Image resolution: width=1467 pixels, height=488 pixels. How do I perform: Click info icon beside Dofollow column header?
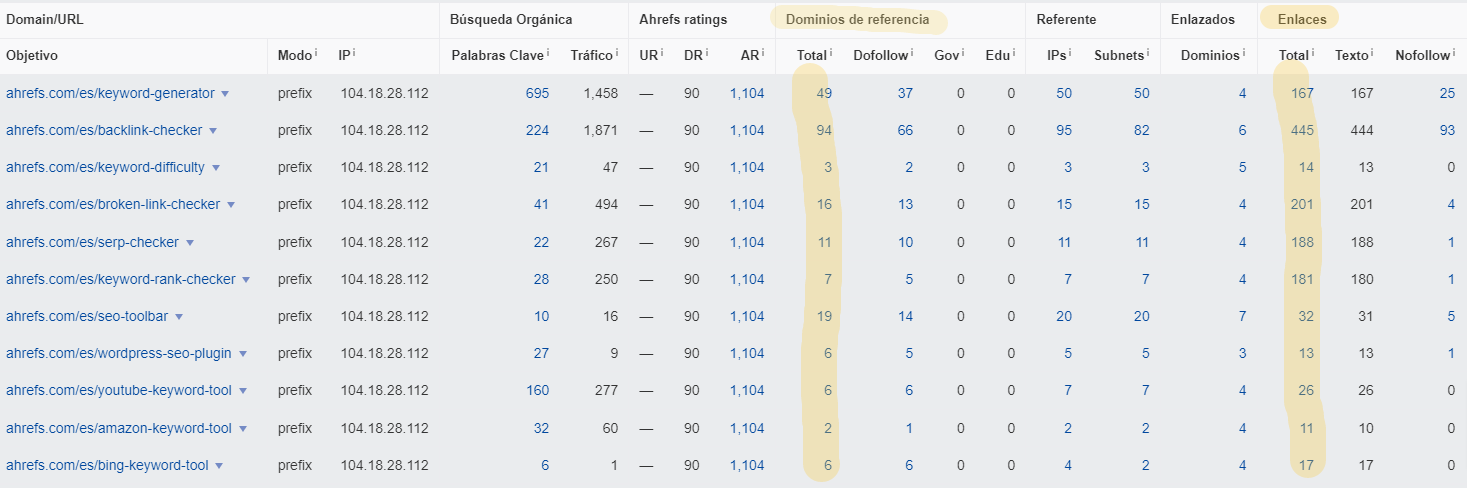[x=915, y=53]
